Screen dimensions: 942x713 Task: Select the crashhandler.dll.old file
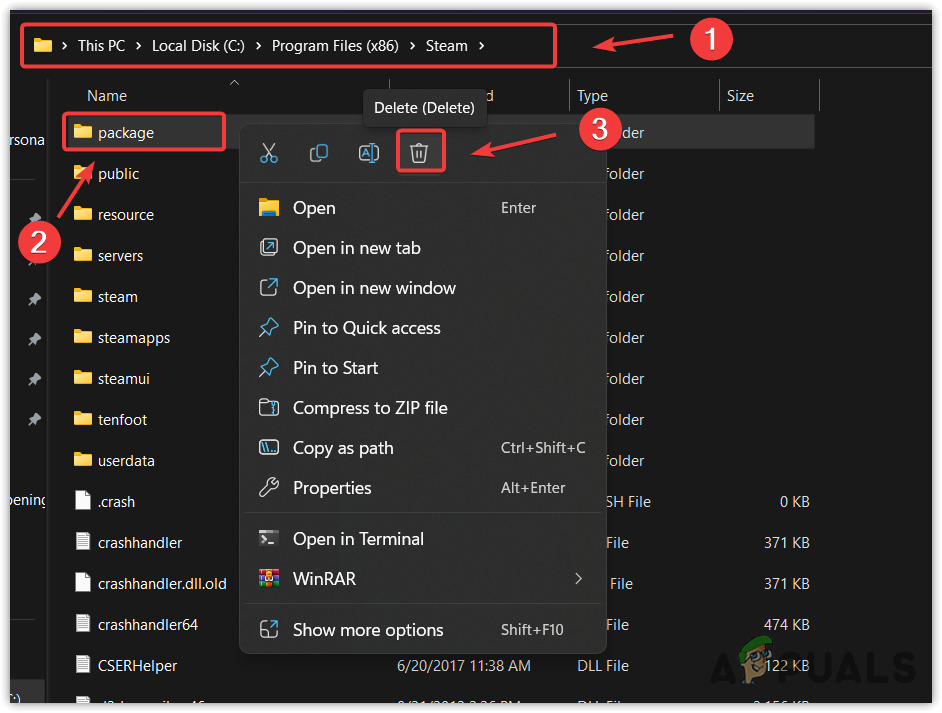[162, 583]
